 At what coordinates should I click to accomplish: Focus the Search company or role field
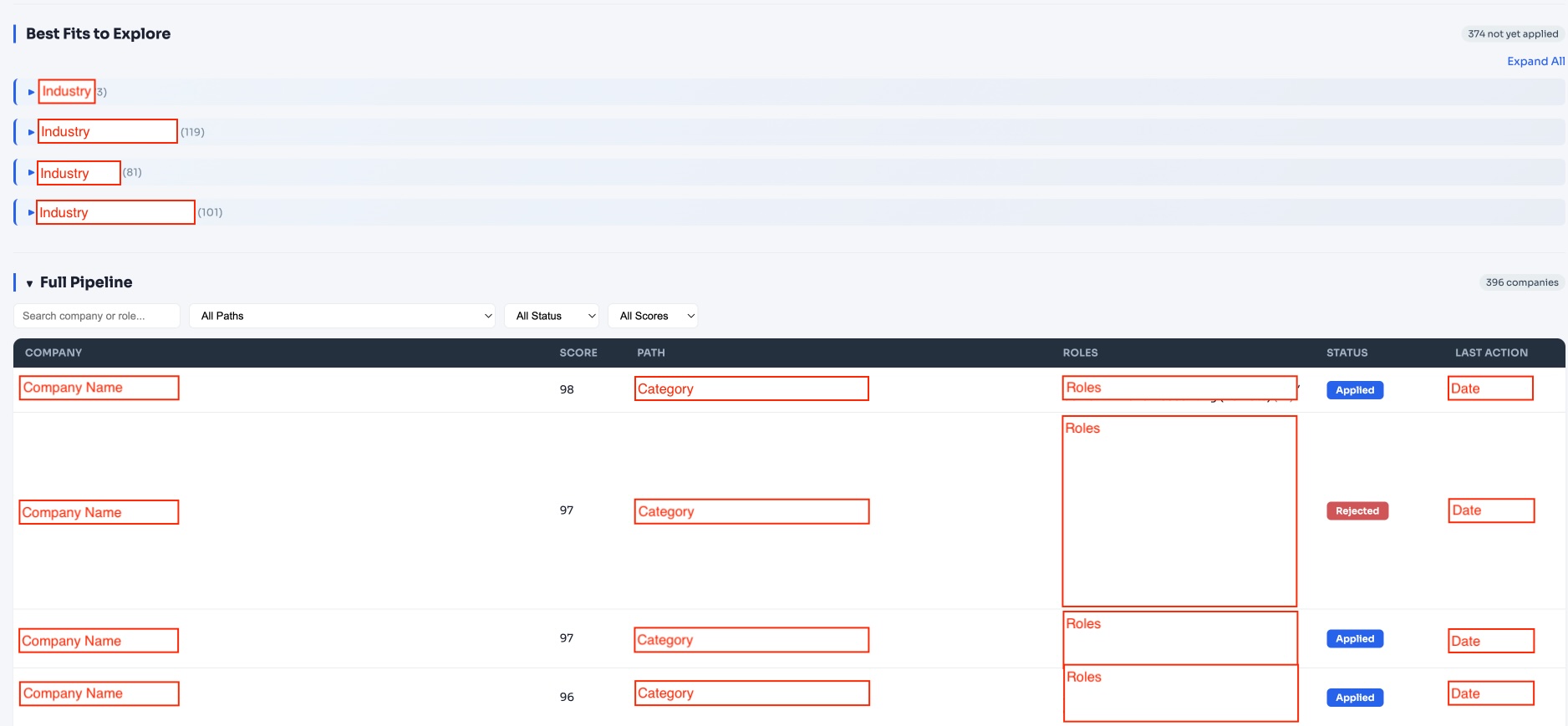pyautogui.click(x=97, y=316)
